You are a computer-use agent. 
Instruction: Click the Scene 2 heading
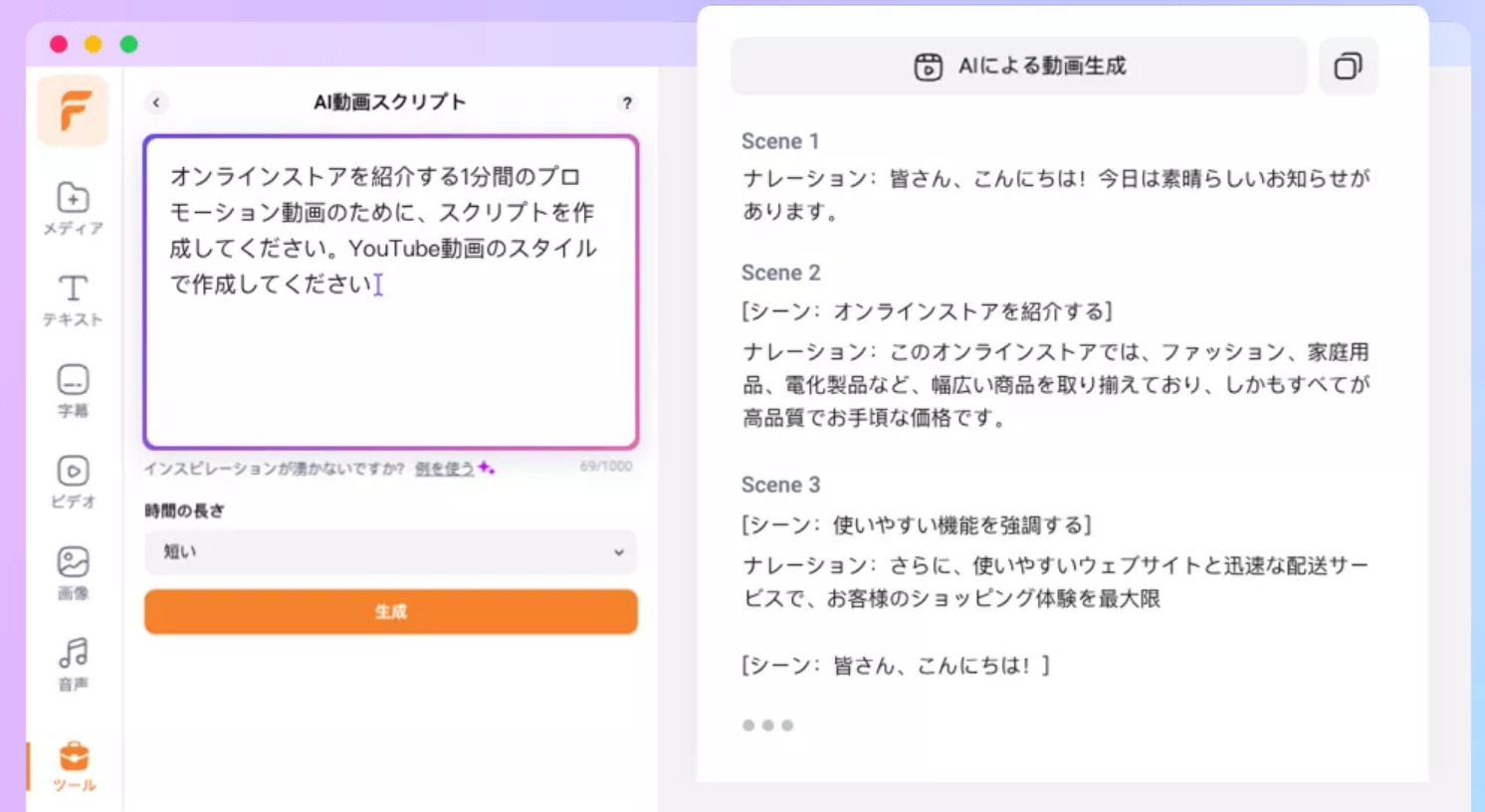coord(780,273)
